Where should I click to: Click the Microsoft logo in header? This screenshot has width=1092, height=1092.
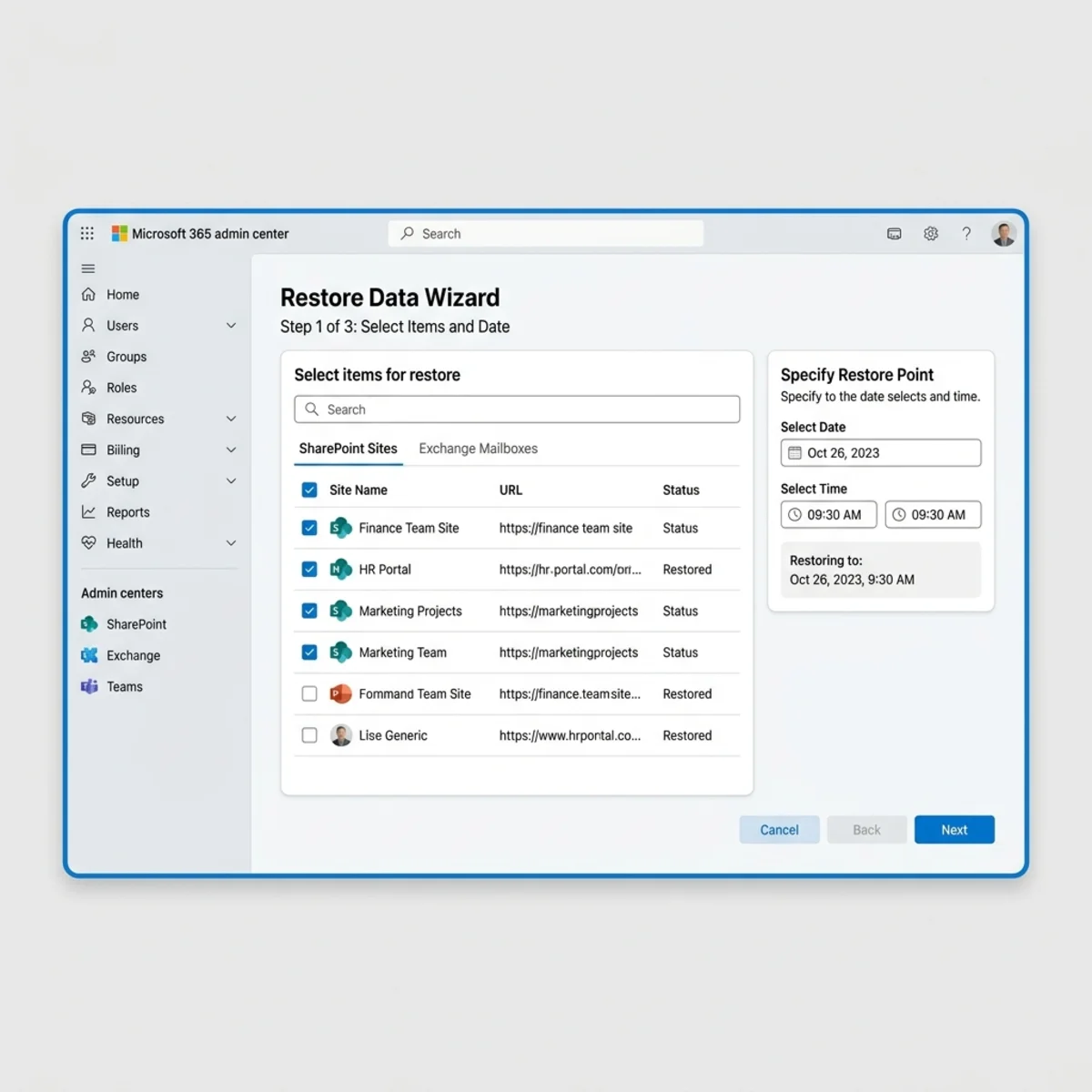pos(119,233)
